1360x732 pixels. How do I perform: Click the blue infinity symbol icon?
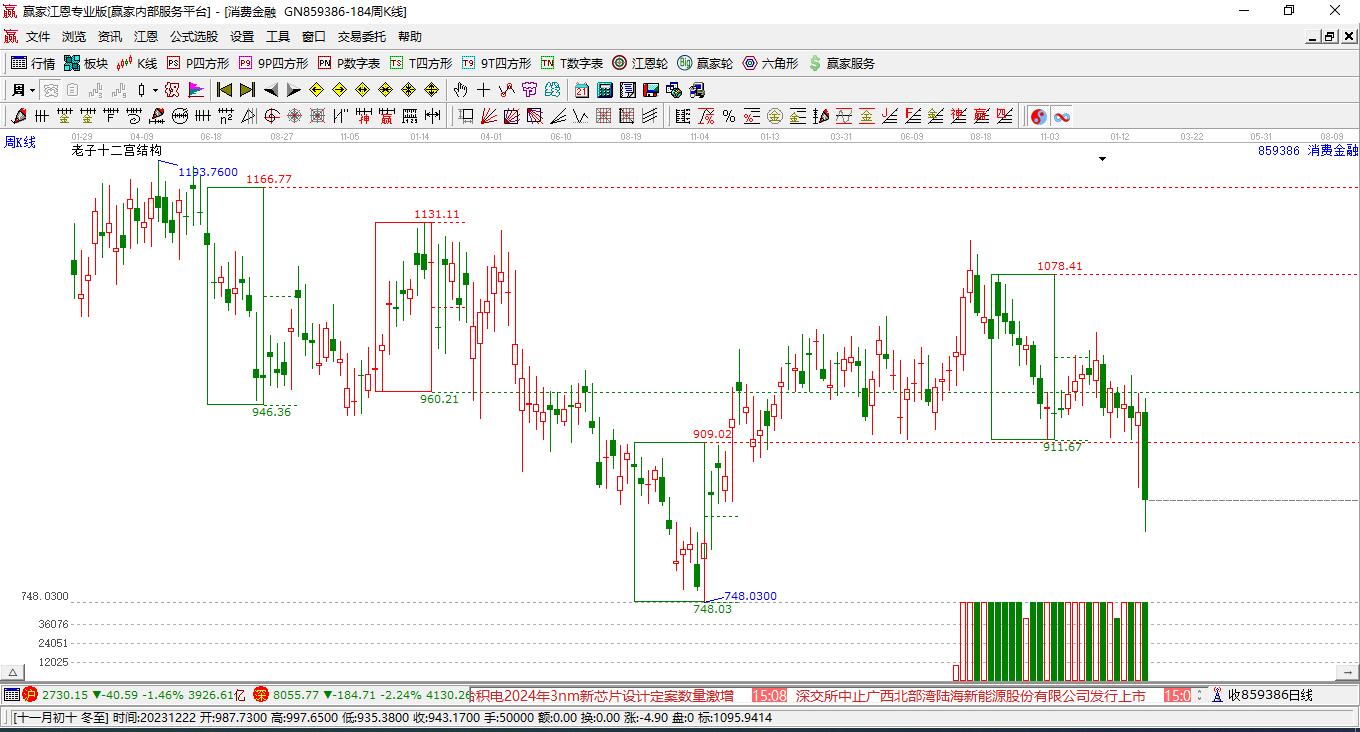pos(1062,116)
